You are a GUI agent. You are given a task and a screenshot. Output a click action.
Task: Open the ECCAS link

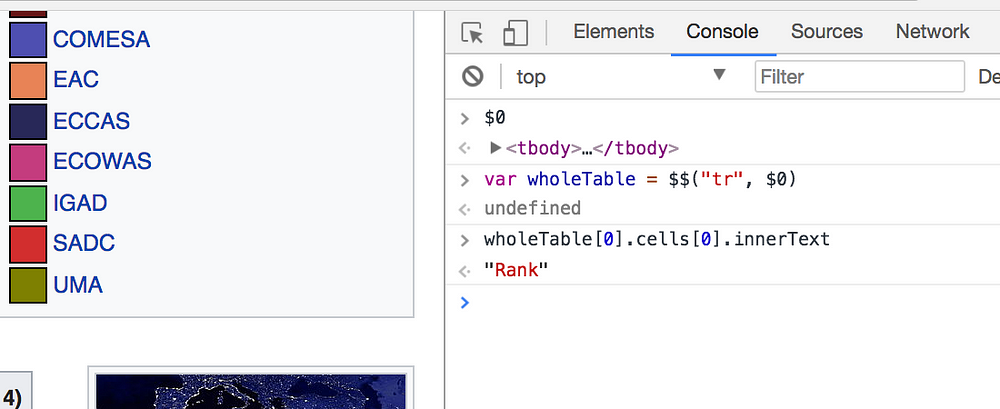tap(91, 121)
